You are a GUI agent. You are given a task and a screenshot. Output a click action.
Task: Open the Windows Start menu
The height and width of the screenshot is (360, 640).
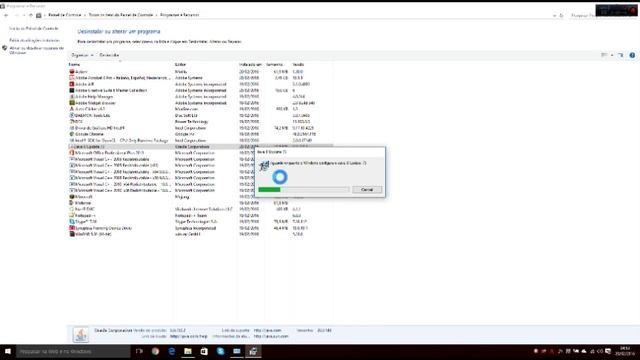pyautogui.click(x=8, y=351)
